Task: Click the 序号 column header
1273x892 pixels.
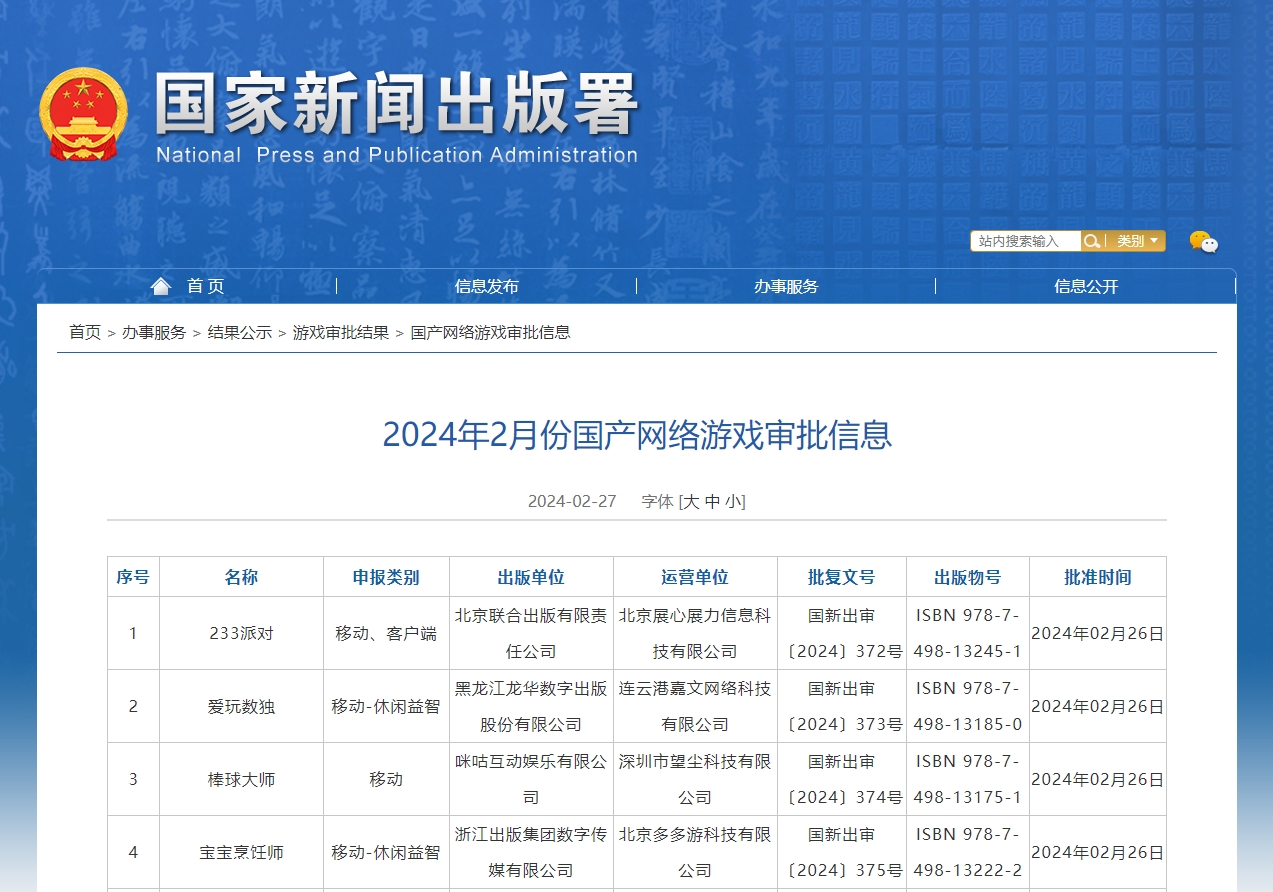Action: 133,577
